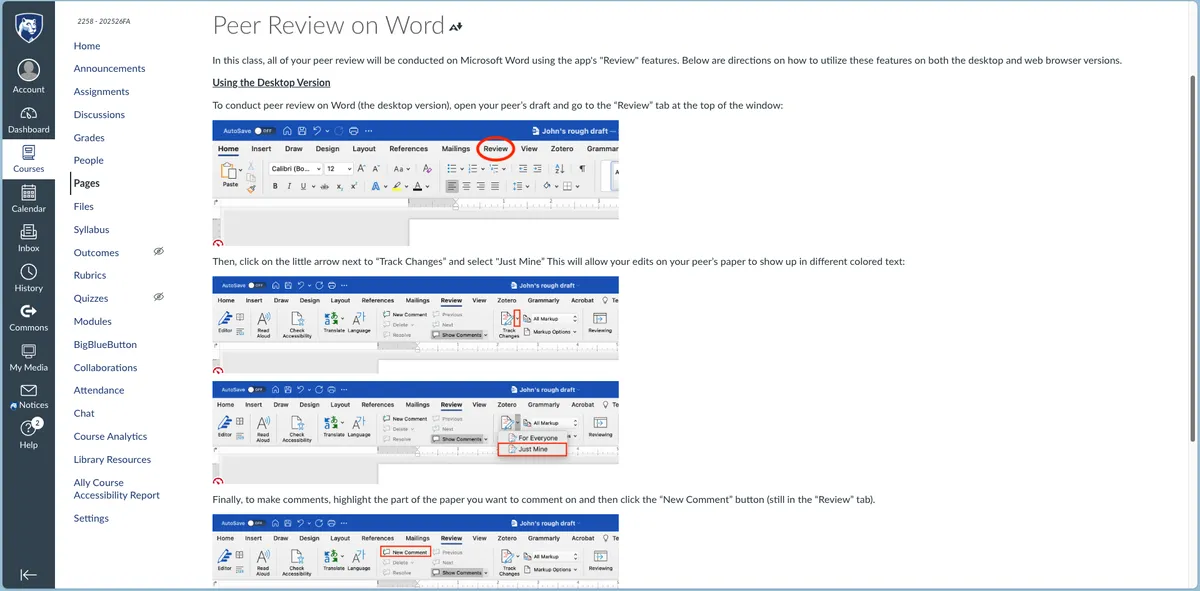
Task: Open the Syllabus link
Action: point(91,230)
